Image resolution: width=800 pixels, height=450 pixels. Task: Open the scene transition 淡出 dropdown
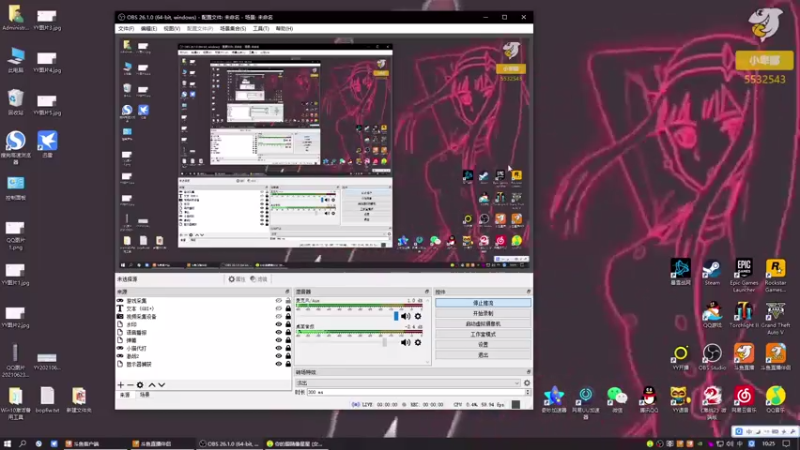click(408, 383)
